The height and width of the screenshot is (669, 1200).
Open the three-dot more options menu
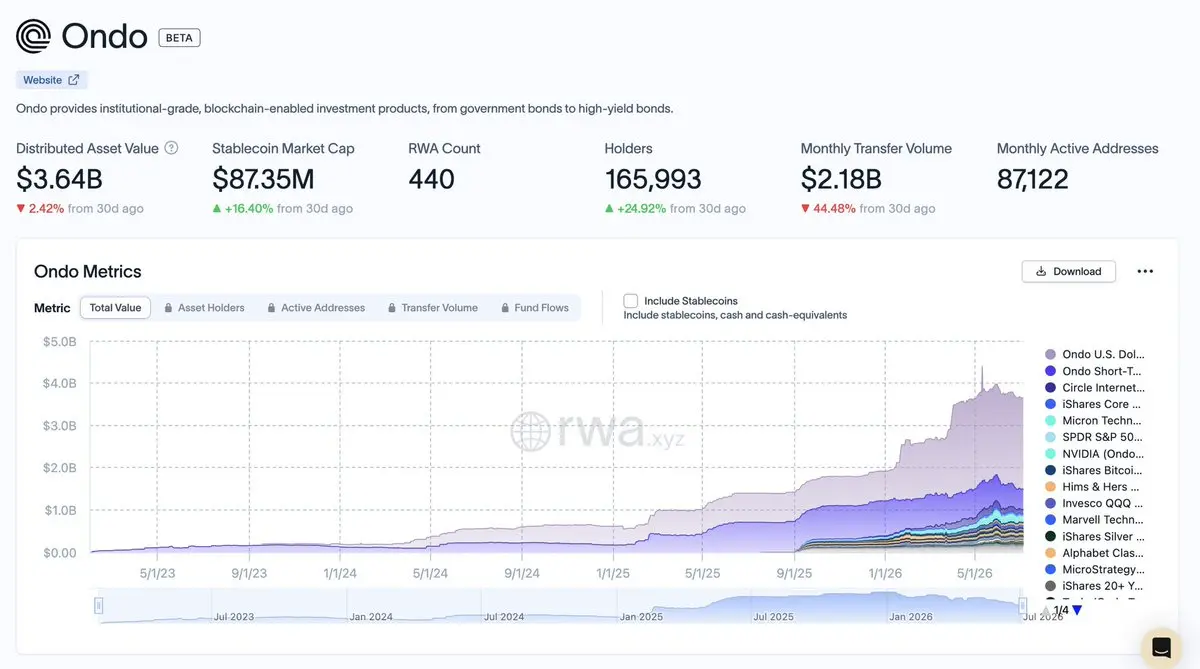click(1145, 271)
